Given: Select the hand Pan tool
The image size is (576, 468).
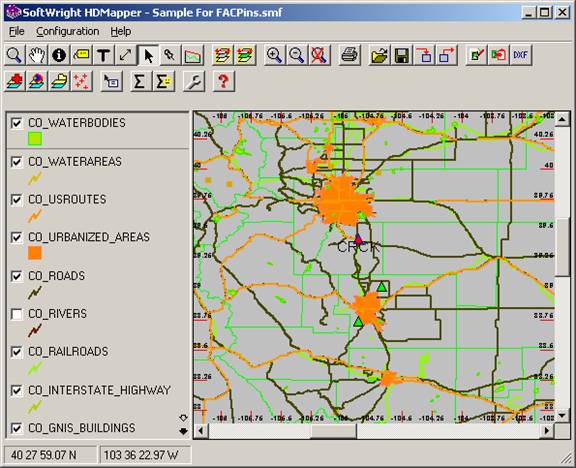Looking at the screenshot, I should (37, 55).
